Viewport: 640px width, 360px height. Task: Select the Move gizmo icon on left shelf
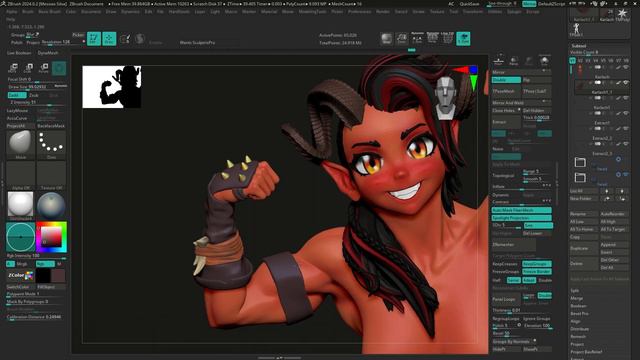pyautogui.click(x=13, y=68)
